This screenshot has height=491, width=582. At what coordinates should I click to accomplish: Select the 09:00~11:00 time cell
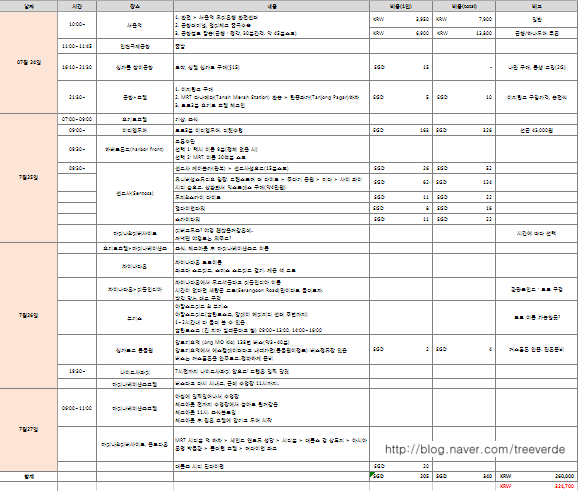click(x=77, y=408)
